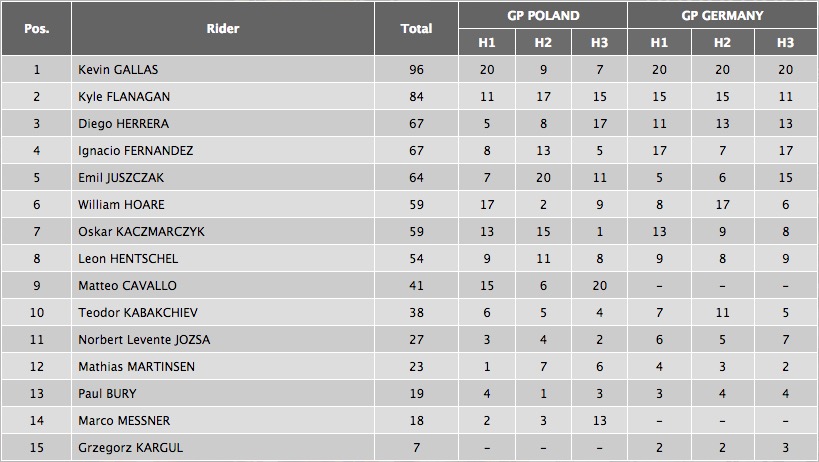819x462 pixels.
Task: Select H2 header under GP Poland
Action: (x=543, y=43)
